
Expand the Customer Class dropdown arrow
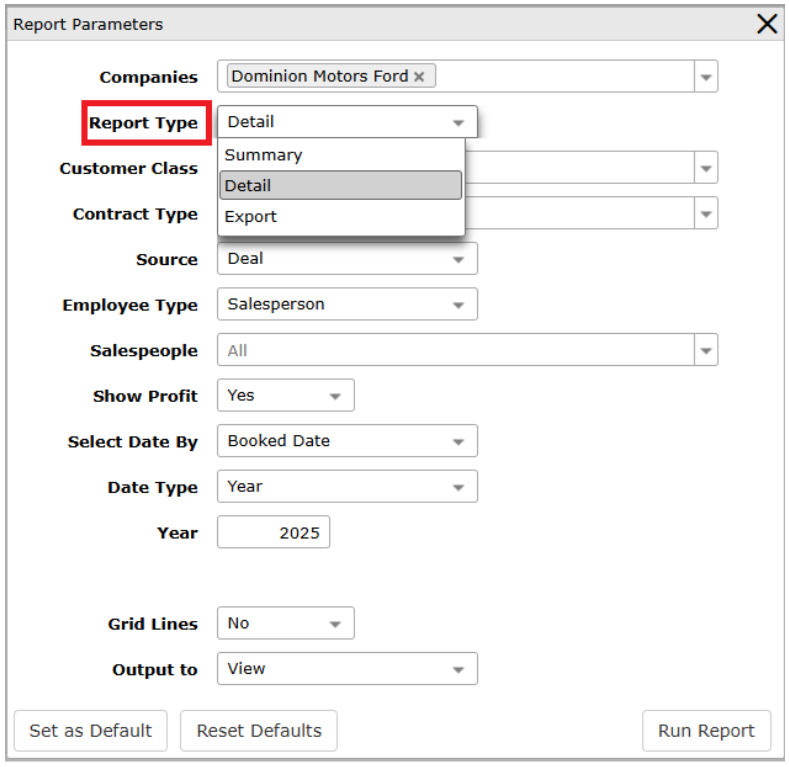click(x=706, y=168)
